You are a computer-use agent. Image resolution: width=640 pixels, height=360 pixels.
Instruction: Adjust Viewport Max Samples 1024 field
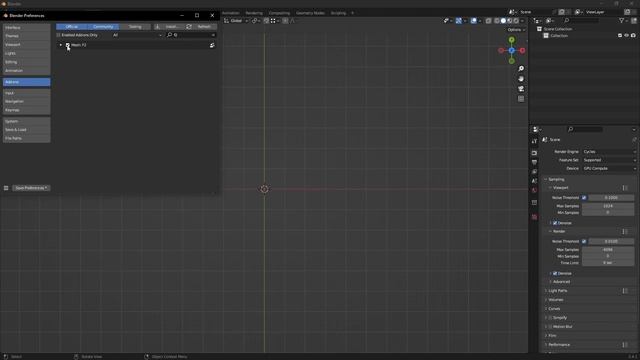tap(608, 206)
